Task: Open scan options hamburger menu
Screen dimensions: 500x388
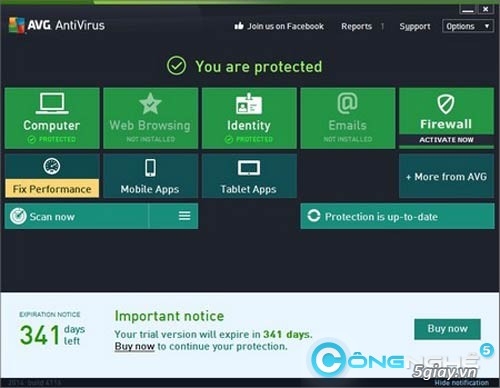Action: point(184,216)
